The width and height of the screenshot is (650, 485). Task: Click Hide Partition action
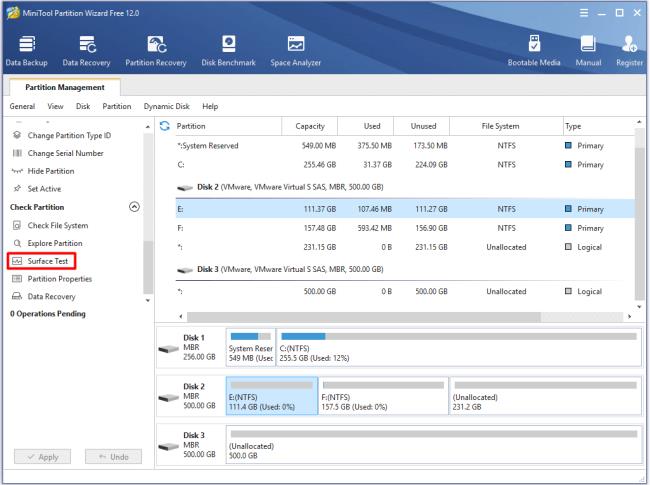click(x=43, y=171)
